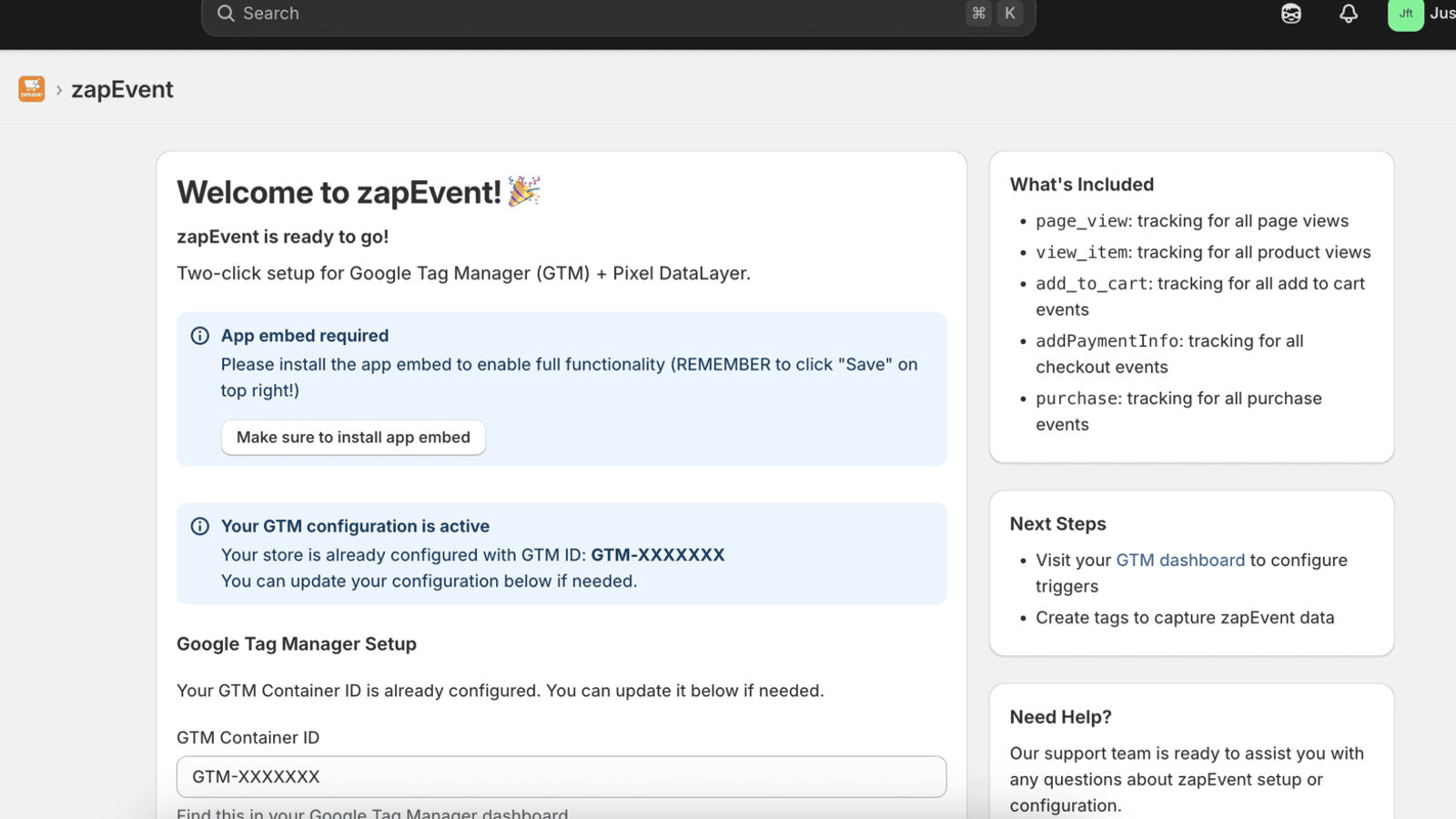Click the GTM Container ID input field
Screen dimensions: 1456x819
[561, 777]
